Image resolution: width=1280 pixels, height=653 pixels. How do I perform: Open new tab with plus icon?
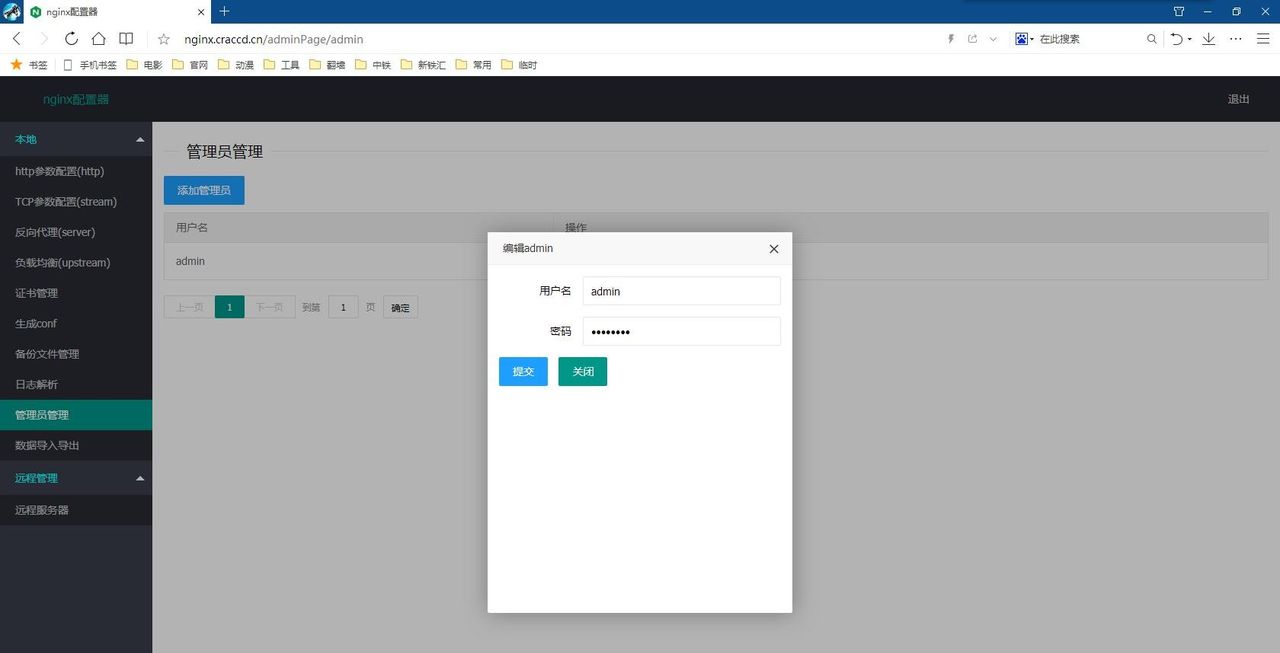click(x=224, y=11)
